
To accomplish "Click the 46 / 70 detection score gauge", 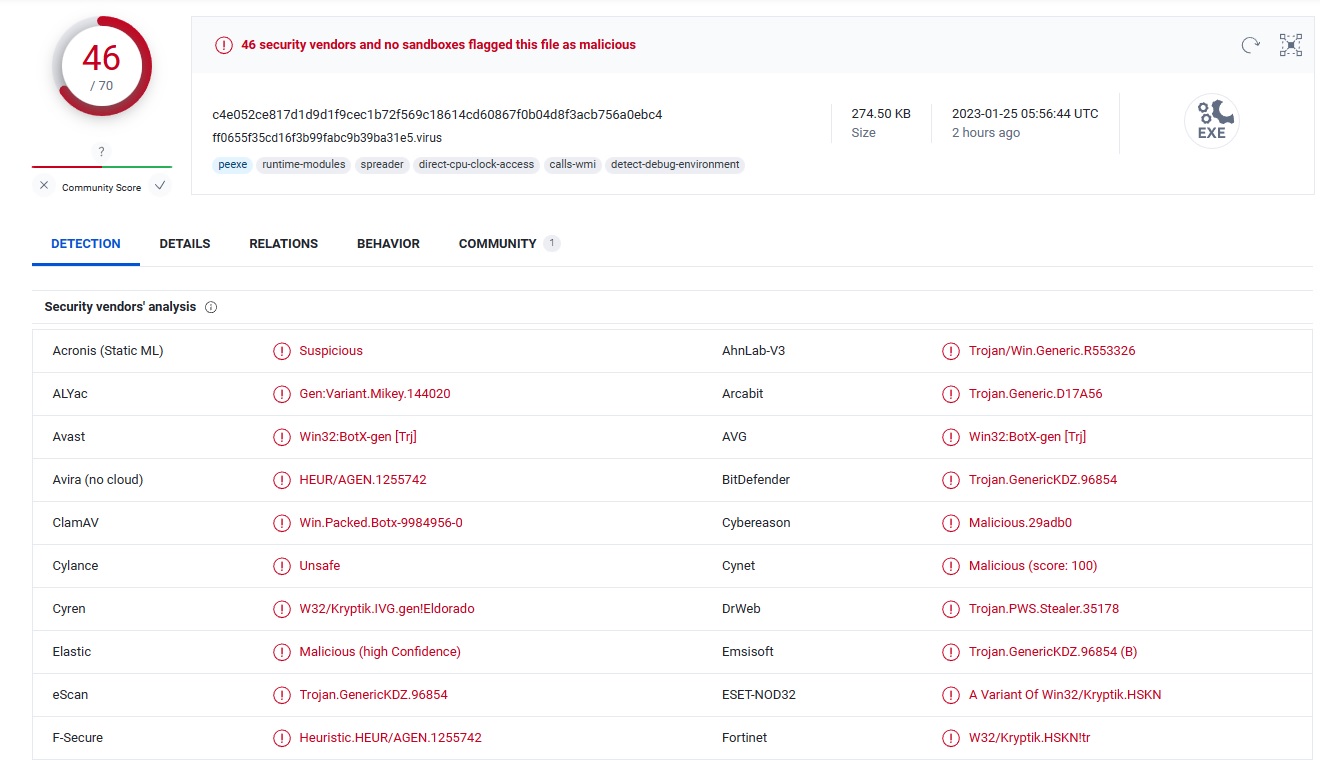I will tap(102, 66).
